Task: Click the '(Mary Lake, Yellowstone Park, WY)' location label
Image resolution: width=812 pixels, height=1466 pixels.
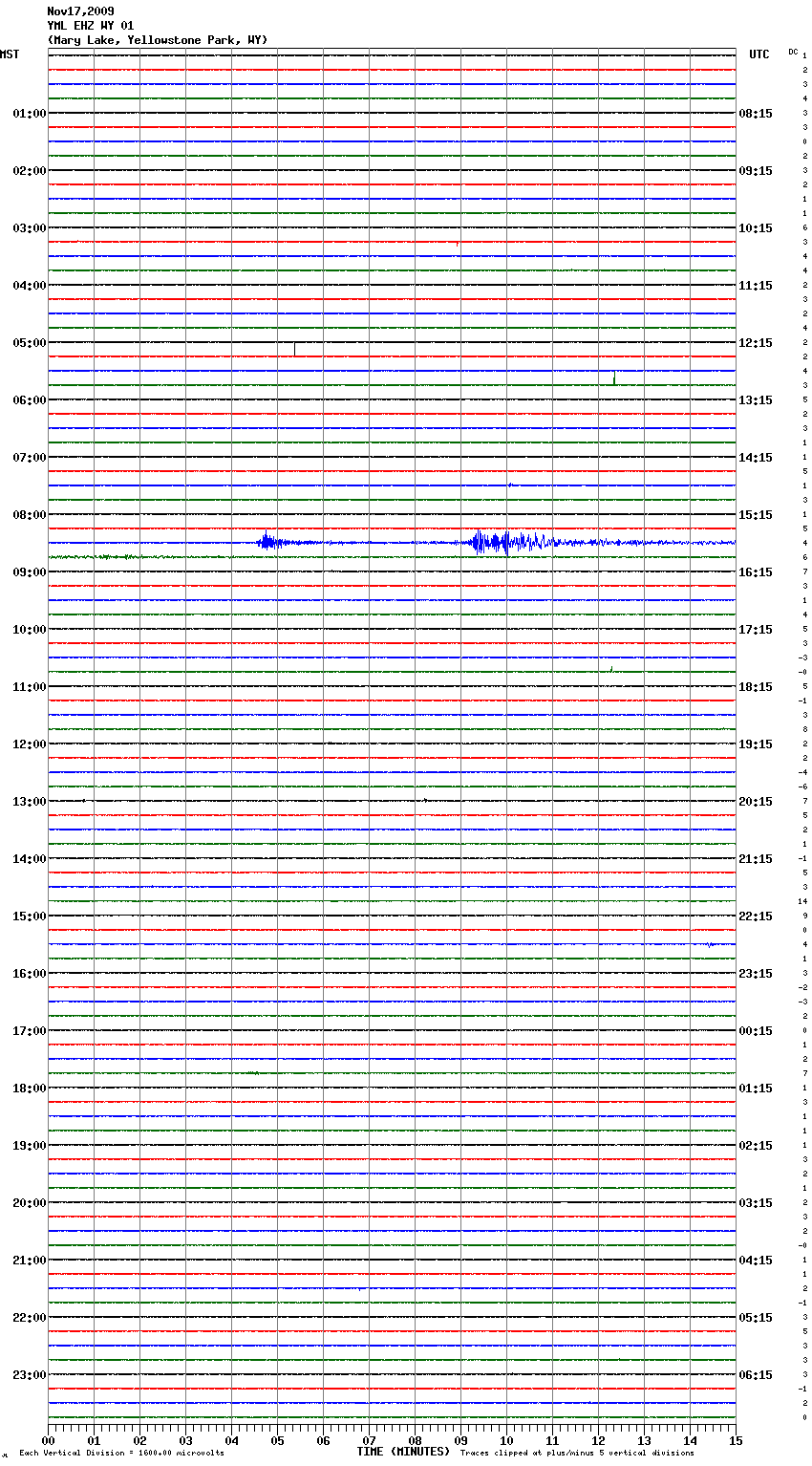Action: tap(158, 40)
